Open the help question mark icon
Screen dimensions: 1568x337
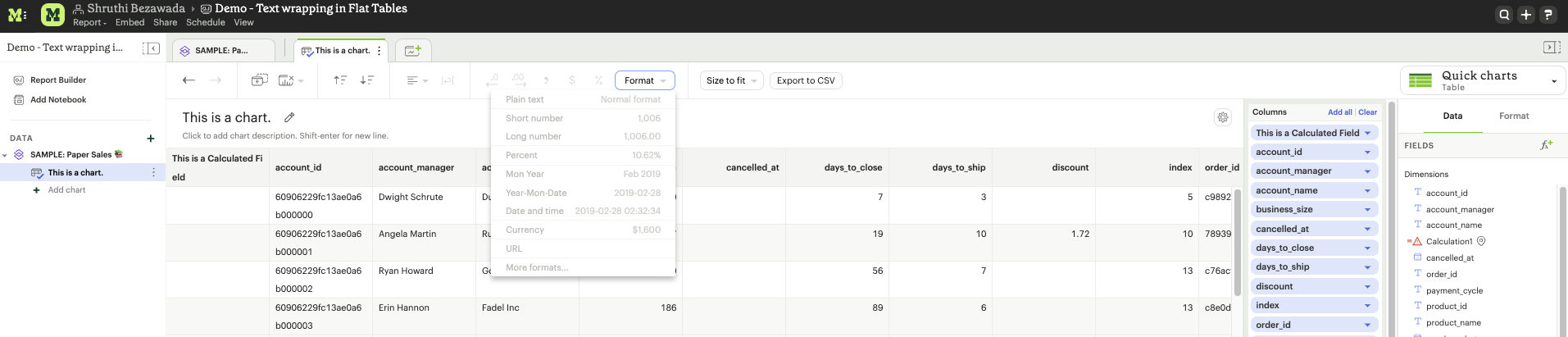[x=1548, y=15]
